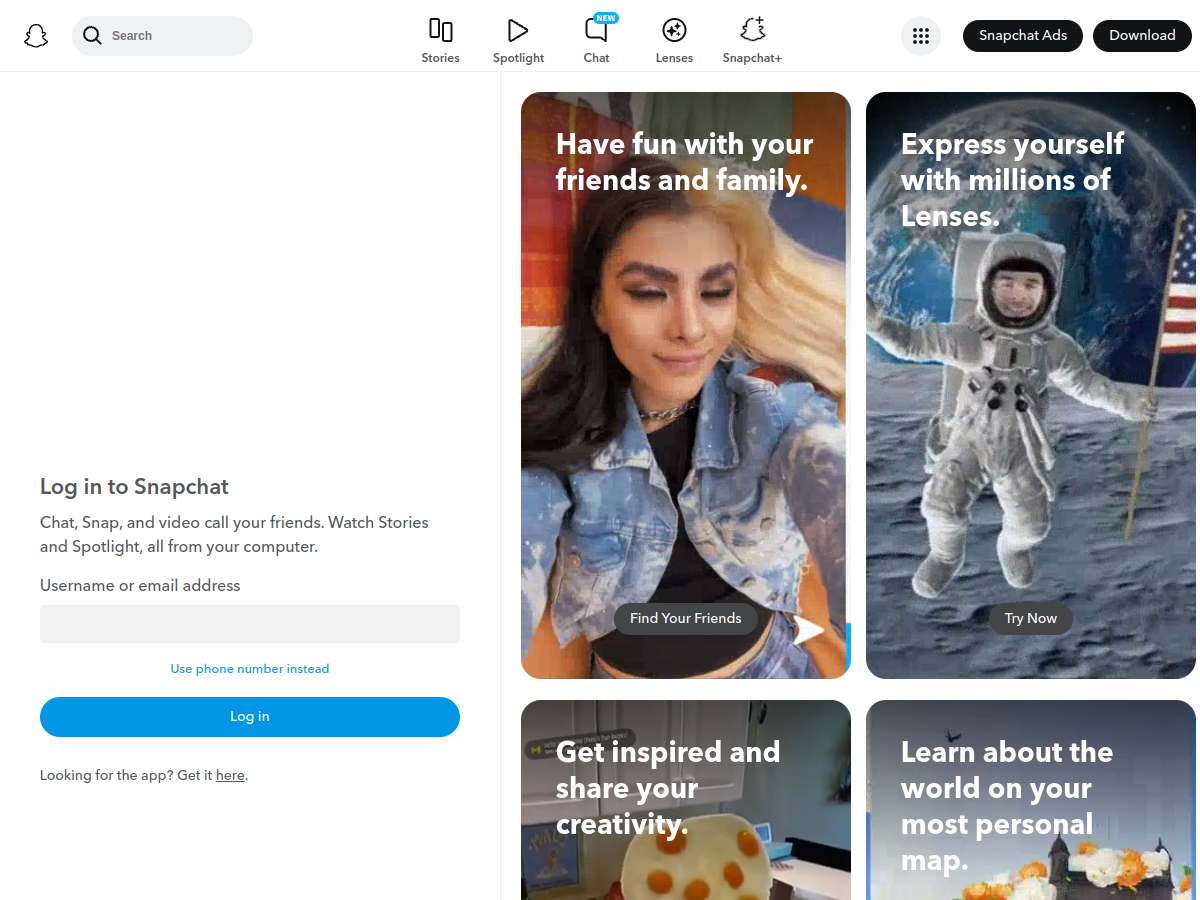The height and width of the screenshot is (900, 1200).
Task: Open the Chat tab
Action: (596, 41)
